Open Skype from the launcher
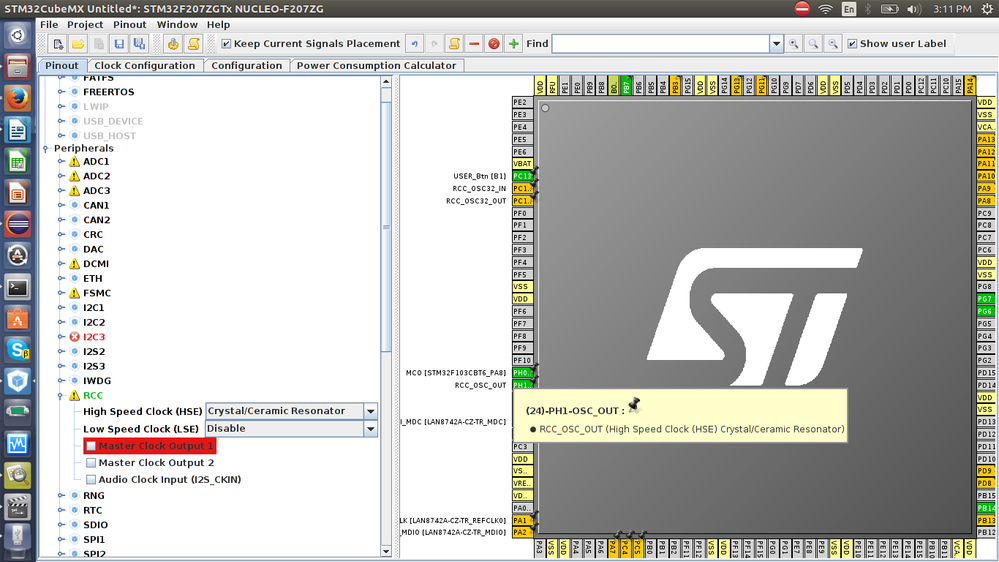 [17, 350]
